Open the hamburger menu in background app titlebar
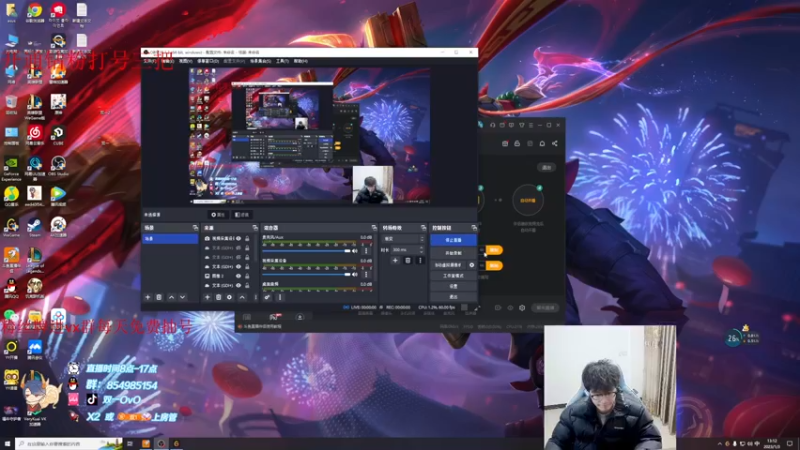 tap(531, 125)
